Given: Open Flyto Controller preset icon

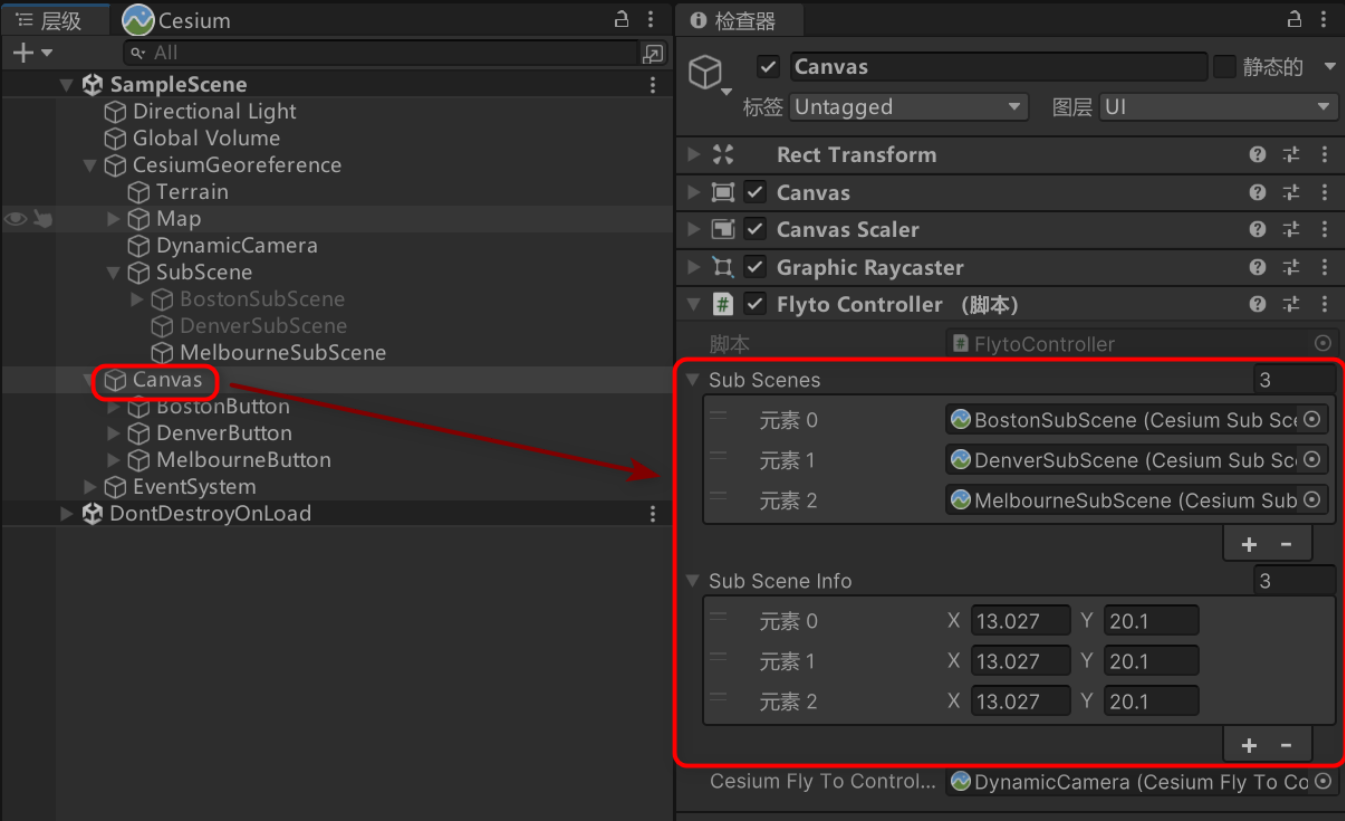Looking at the screenshot, I should [1291, 304].
